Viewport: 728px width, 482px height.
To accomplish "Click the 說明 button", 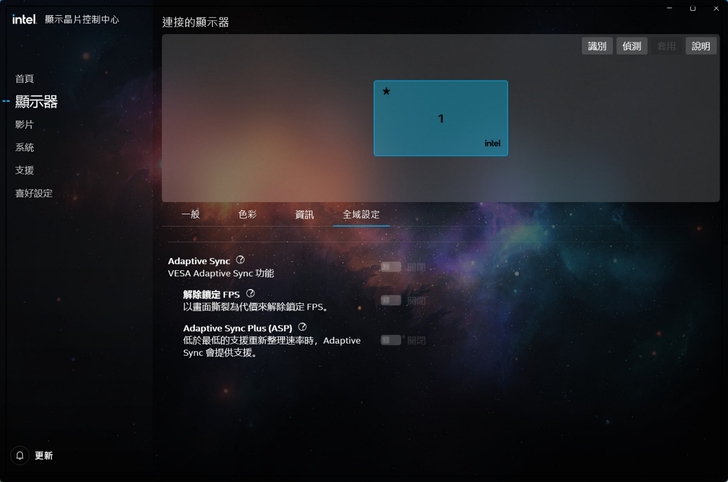I will coord(701,46).
